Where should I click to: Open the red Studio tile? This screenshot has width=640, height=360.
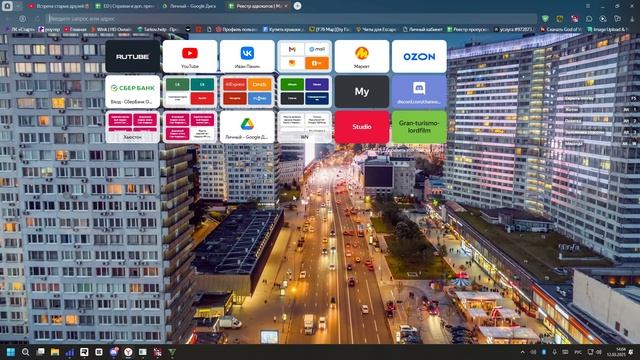coord(362,127)
